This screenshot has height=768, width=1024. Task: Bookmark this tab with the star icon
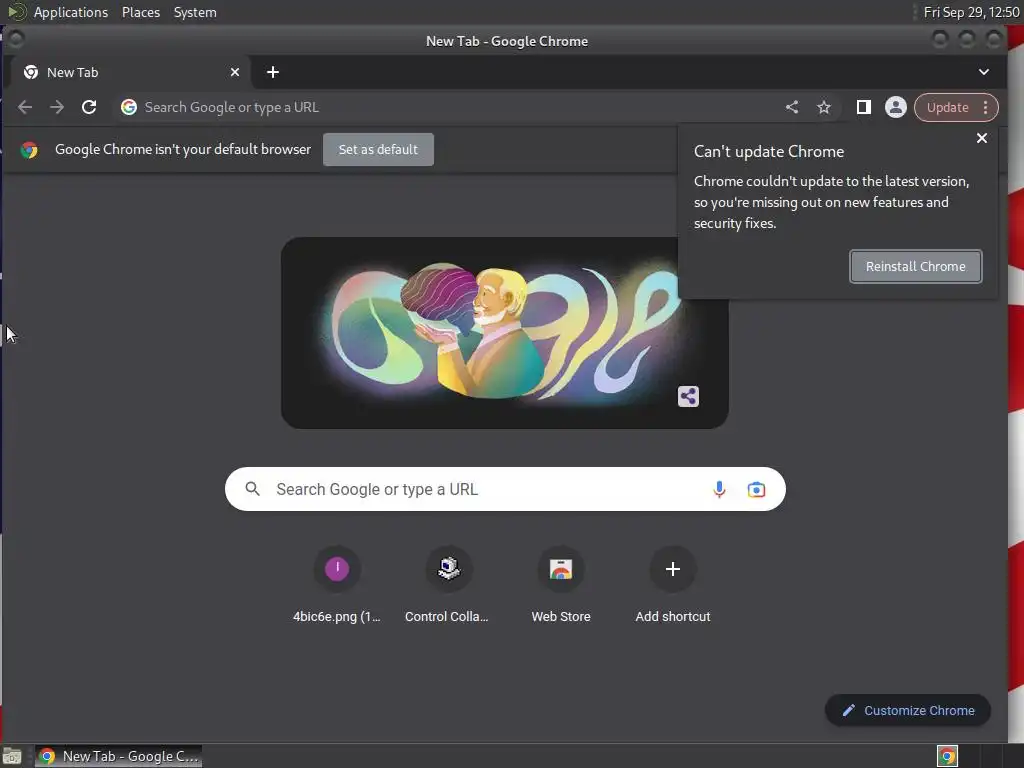point(824,107)
